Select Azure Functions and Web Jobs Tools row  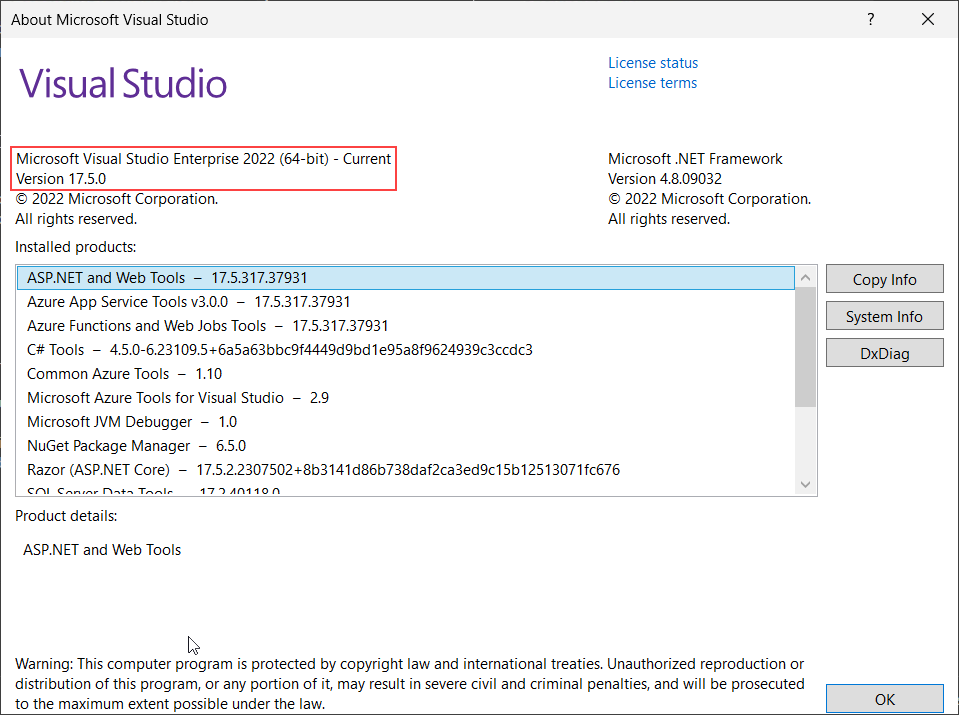point(406,326)
